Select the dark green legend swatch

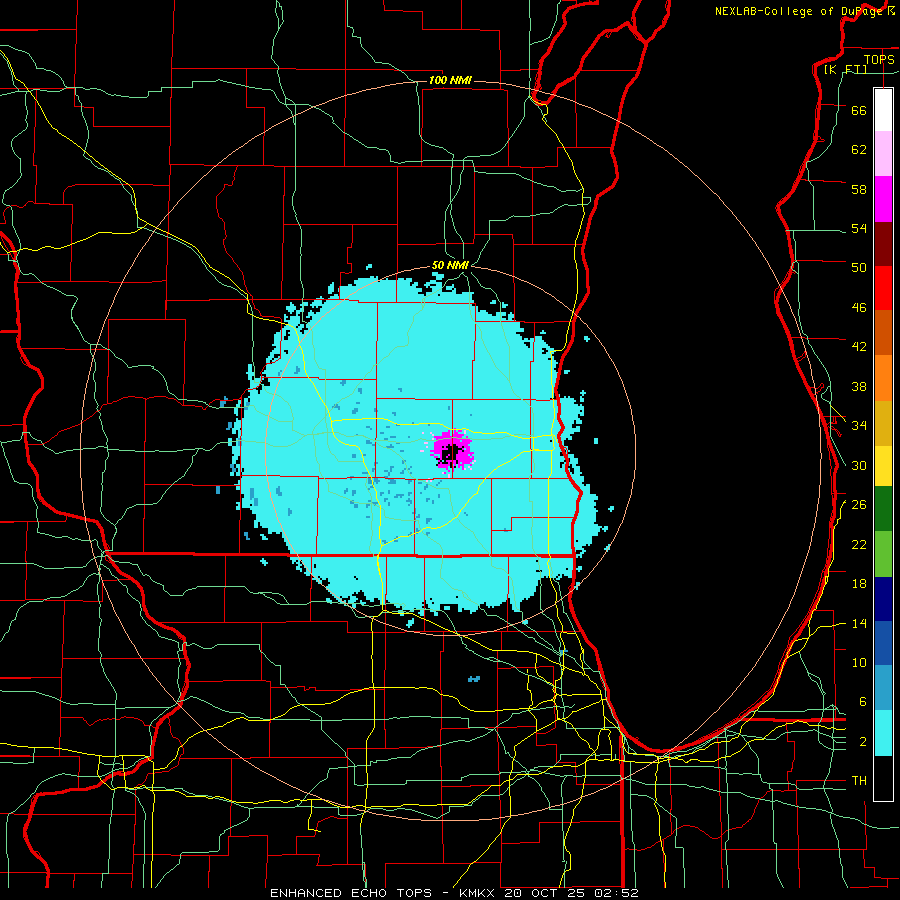(x=883, y=509)
